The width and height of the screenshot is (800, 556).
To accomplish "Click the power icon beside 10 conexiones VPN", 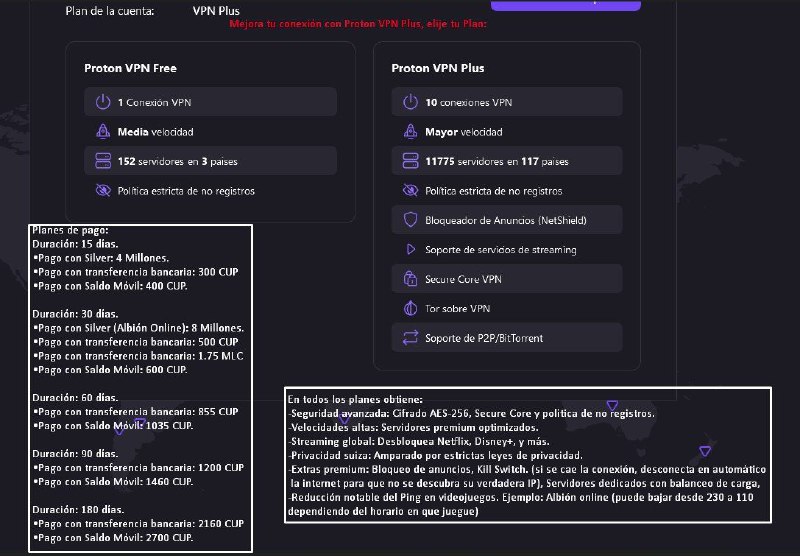I will point(411,102).
